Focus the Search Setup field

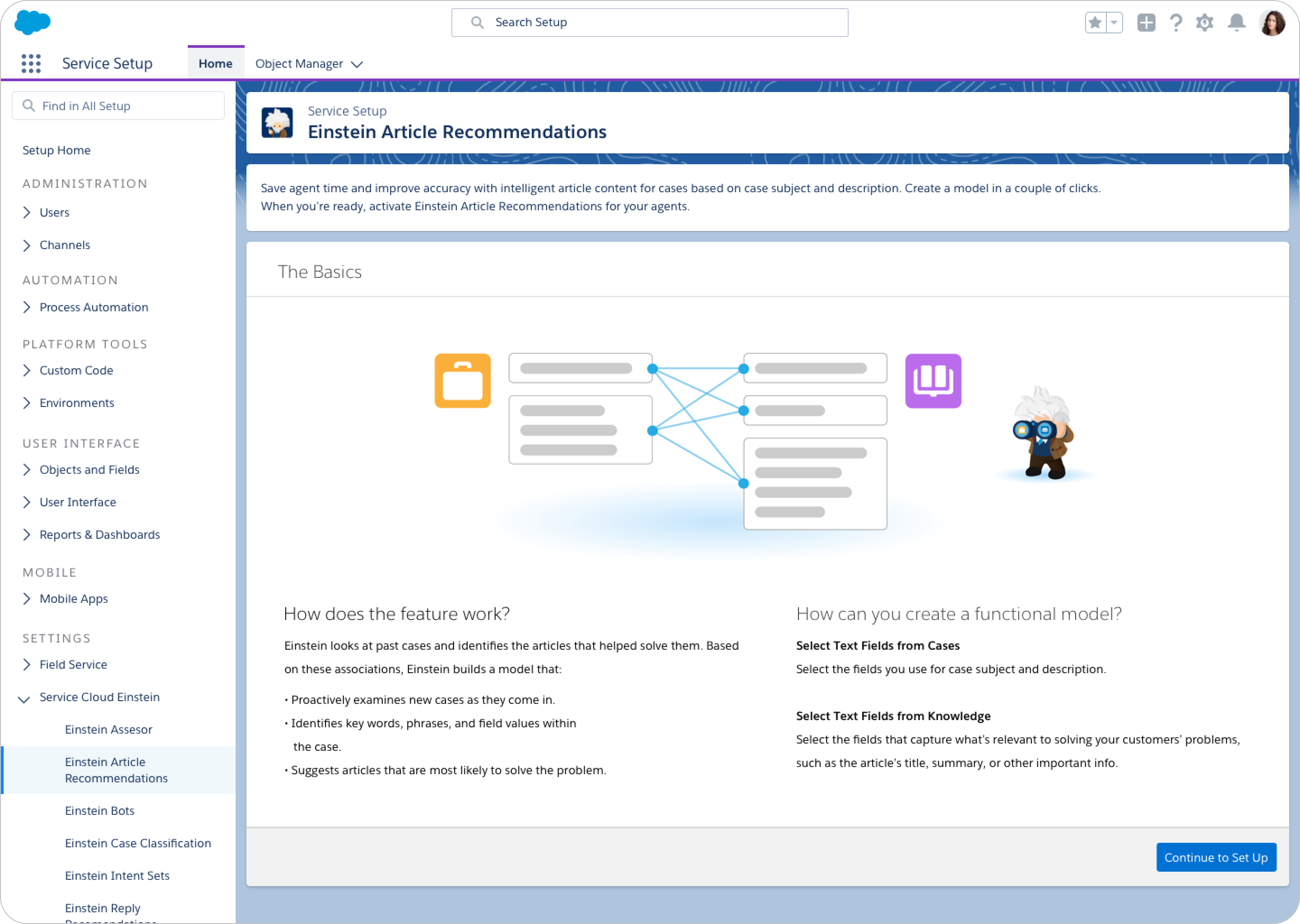click(650, 22)
